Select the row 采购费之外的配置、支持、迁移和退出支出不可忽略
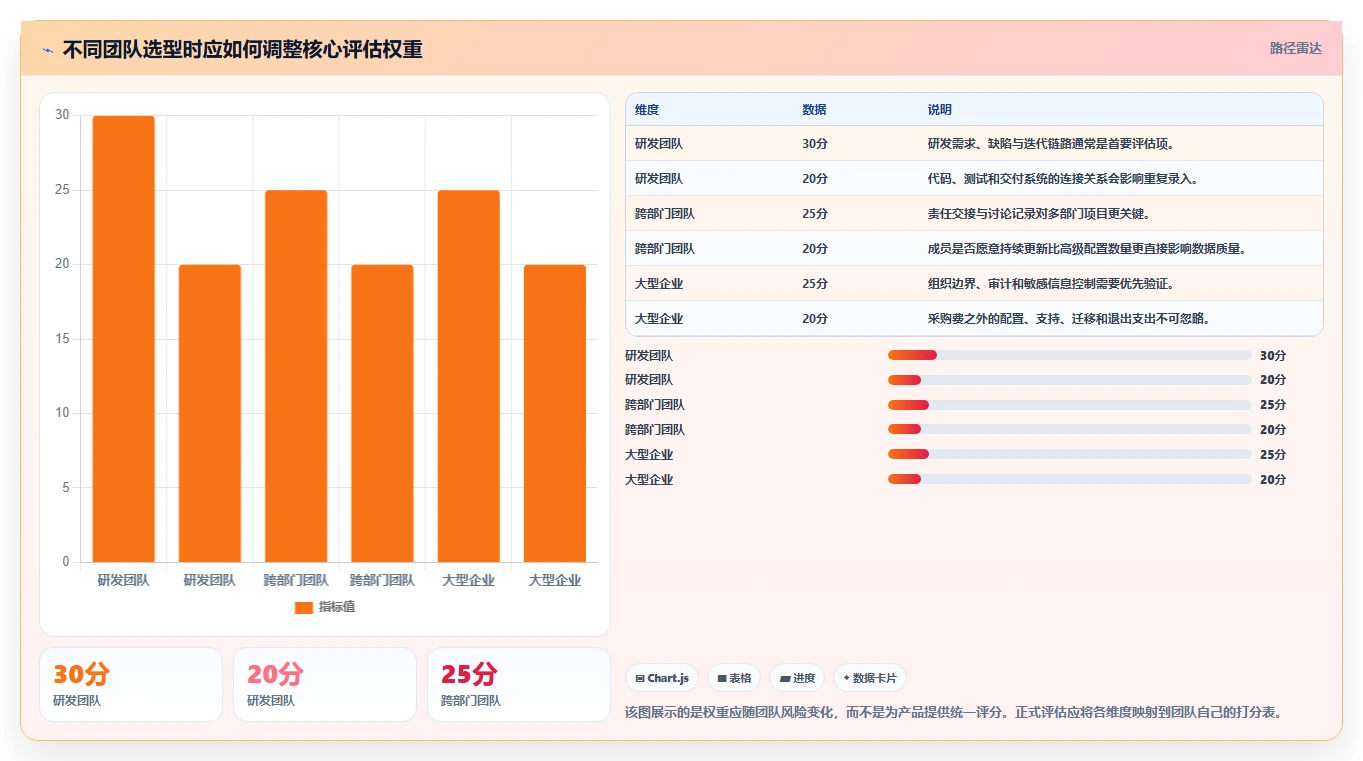This screenshot has width=1363, height=761. pyautogui.click(x=974, y=319)
